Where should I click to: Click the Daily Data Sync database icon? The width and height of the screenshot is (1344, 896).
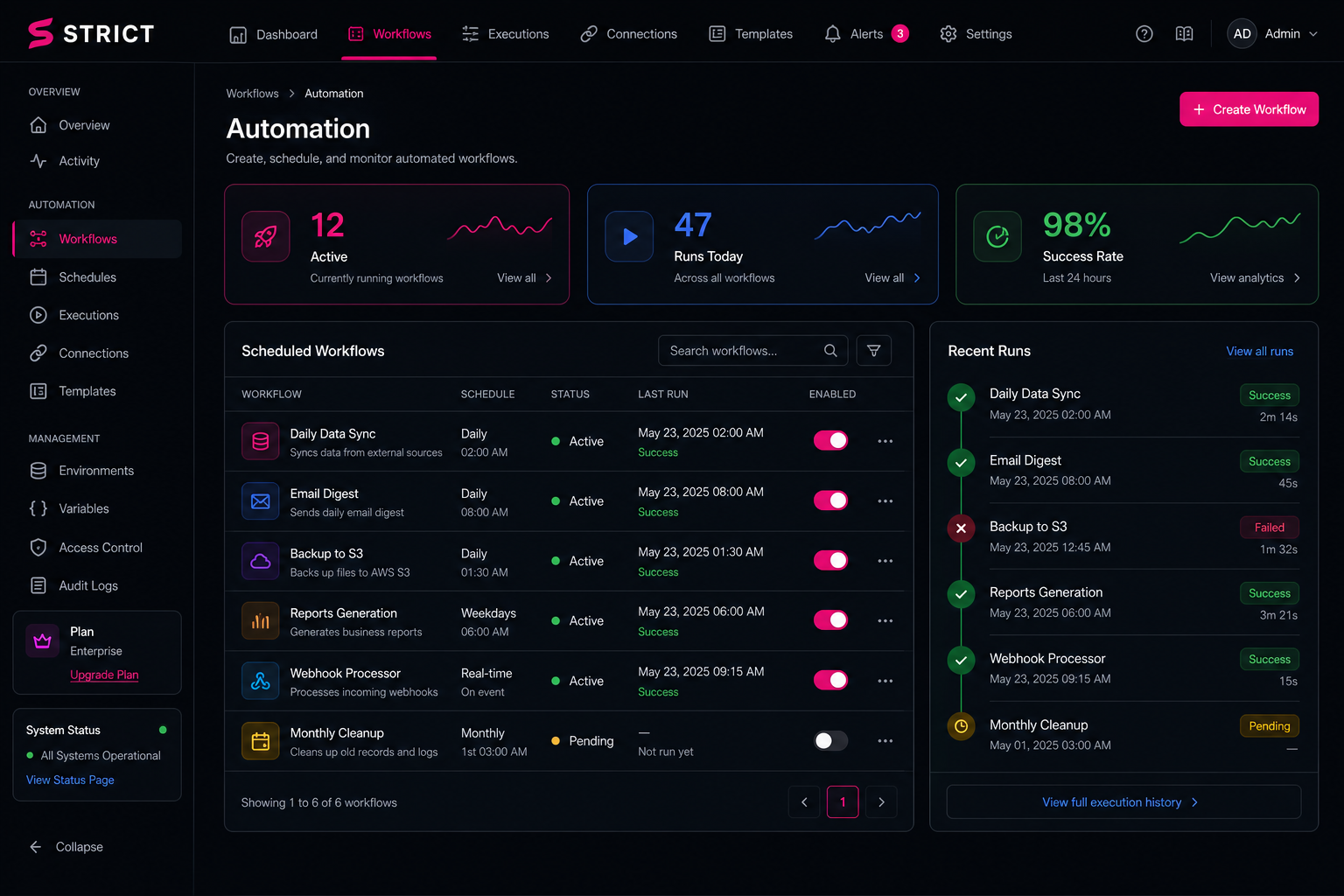pyautogui.click(x=261, y=441)
